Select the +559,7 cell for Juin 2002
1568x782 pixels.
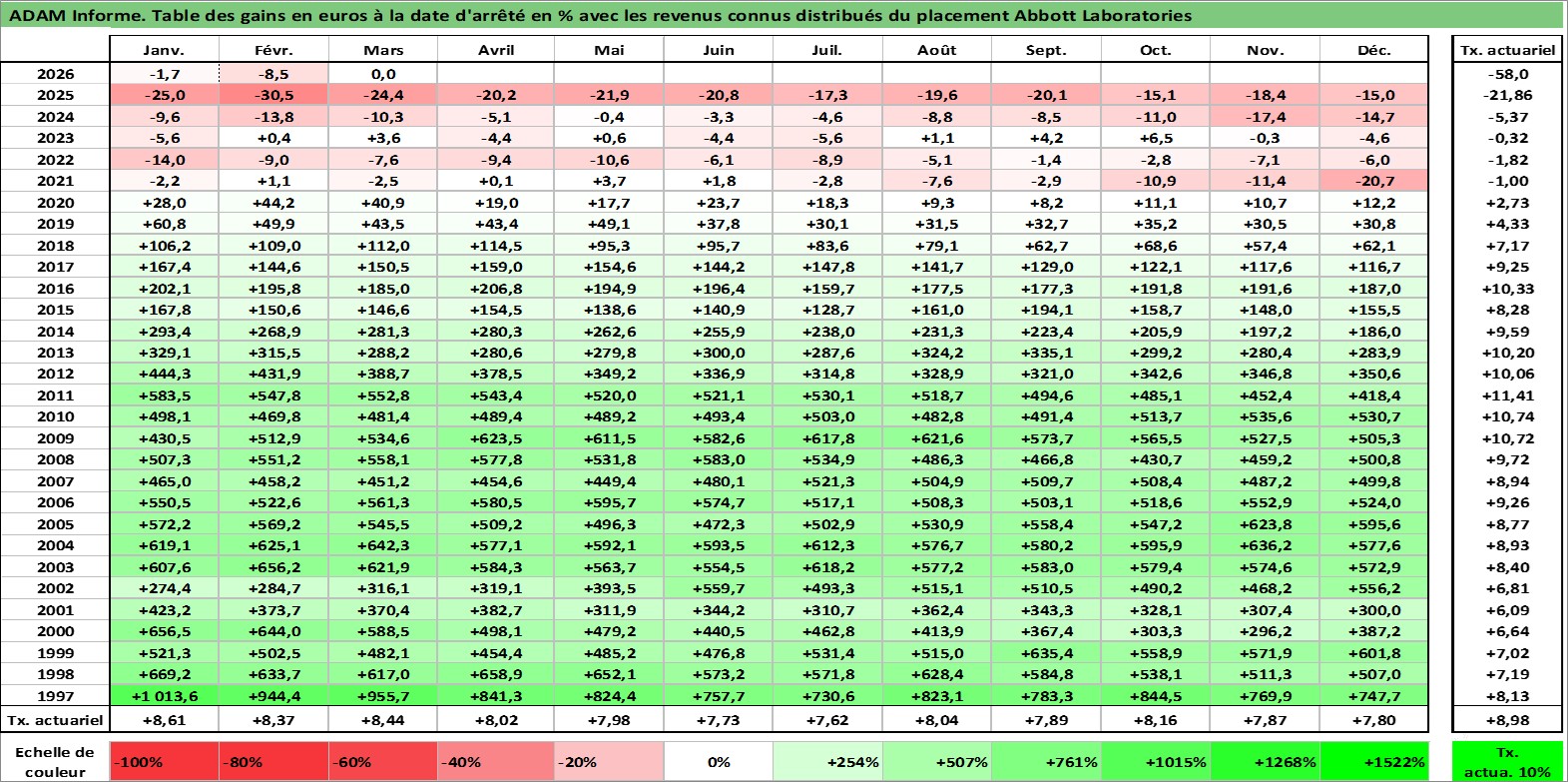719,588
